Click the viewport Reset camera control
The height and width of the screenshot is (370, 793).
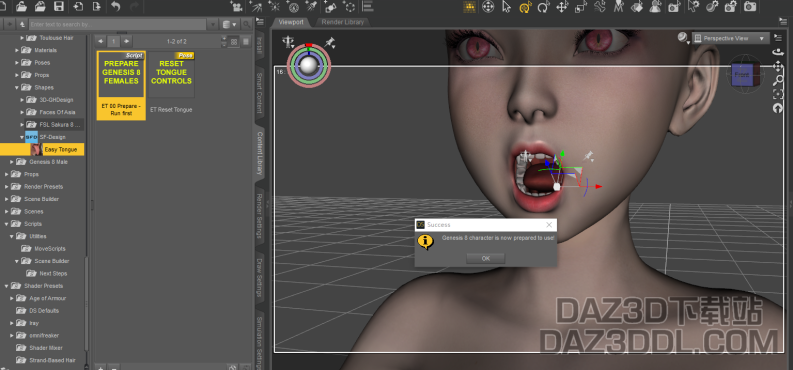(x=778, y=108)
